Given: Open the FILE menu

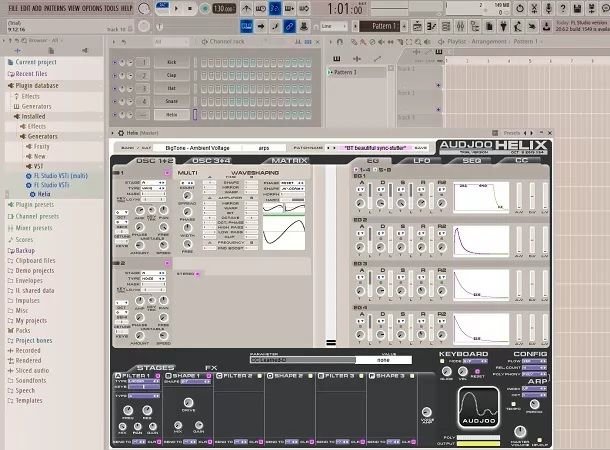Looking at the screenshot, I should [x=13, y=8].
